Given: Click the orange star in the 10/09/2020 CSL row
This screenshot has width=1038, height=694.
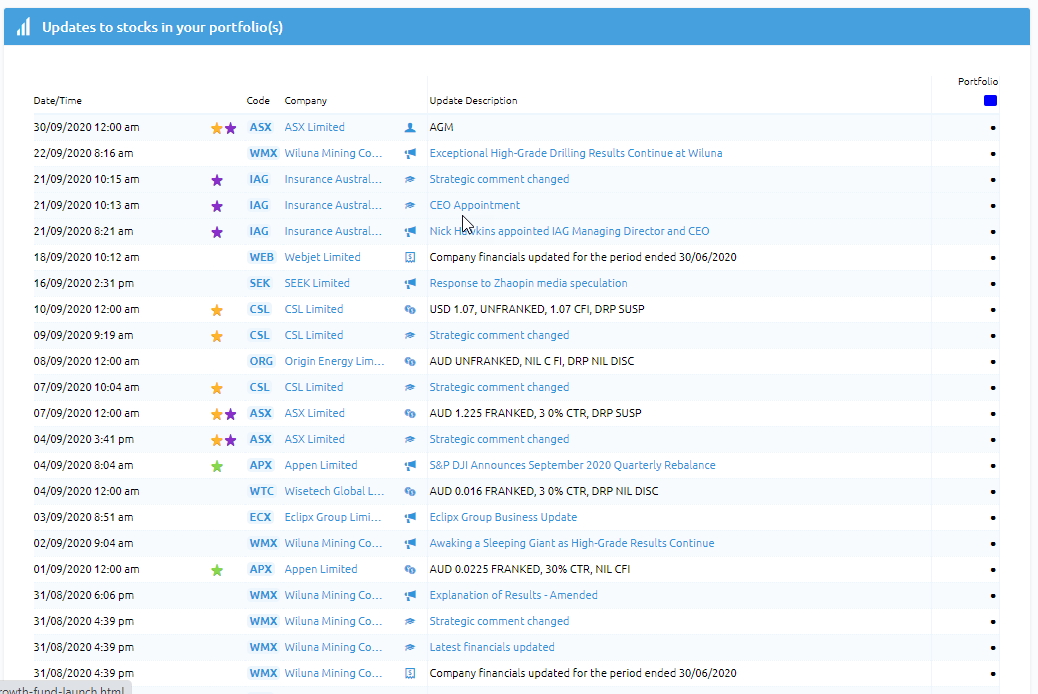Looking at the screenshot, I should coord(216,310).
